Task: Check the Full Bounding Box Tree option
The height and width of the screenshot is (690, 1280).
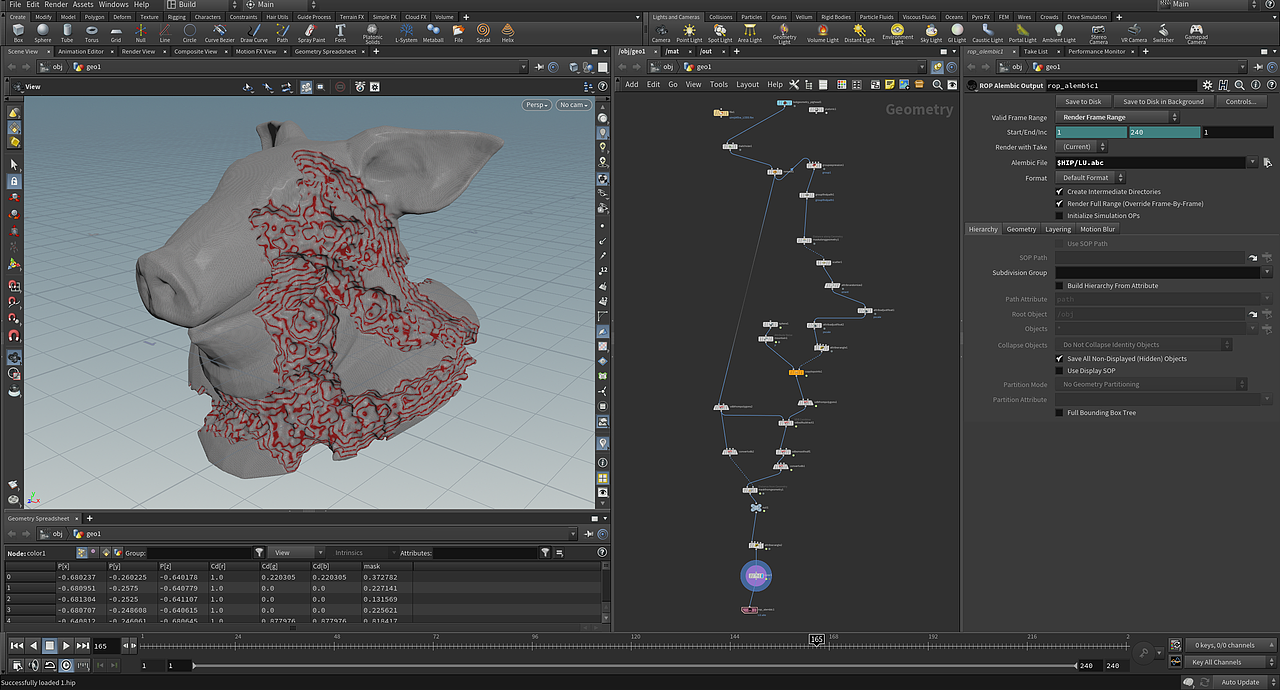Action: coord(1060,413)
